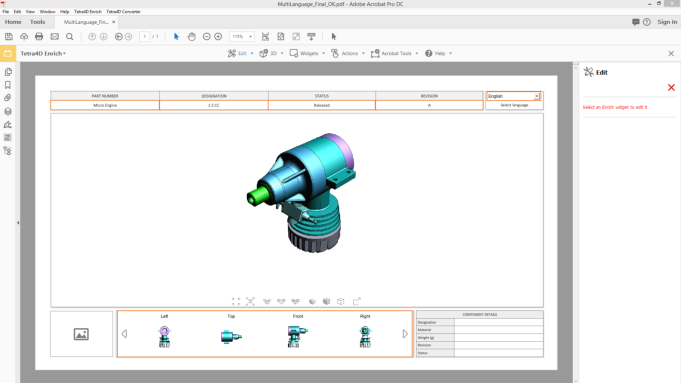Image resolution: width=681 pixels, height=384 pixels.
Task: Open the attachments paperclip panel icon
Action: coord(8,98)
